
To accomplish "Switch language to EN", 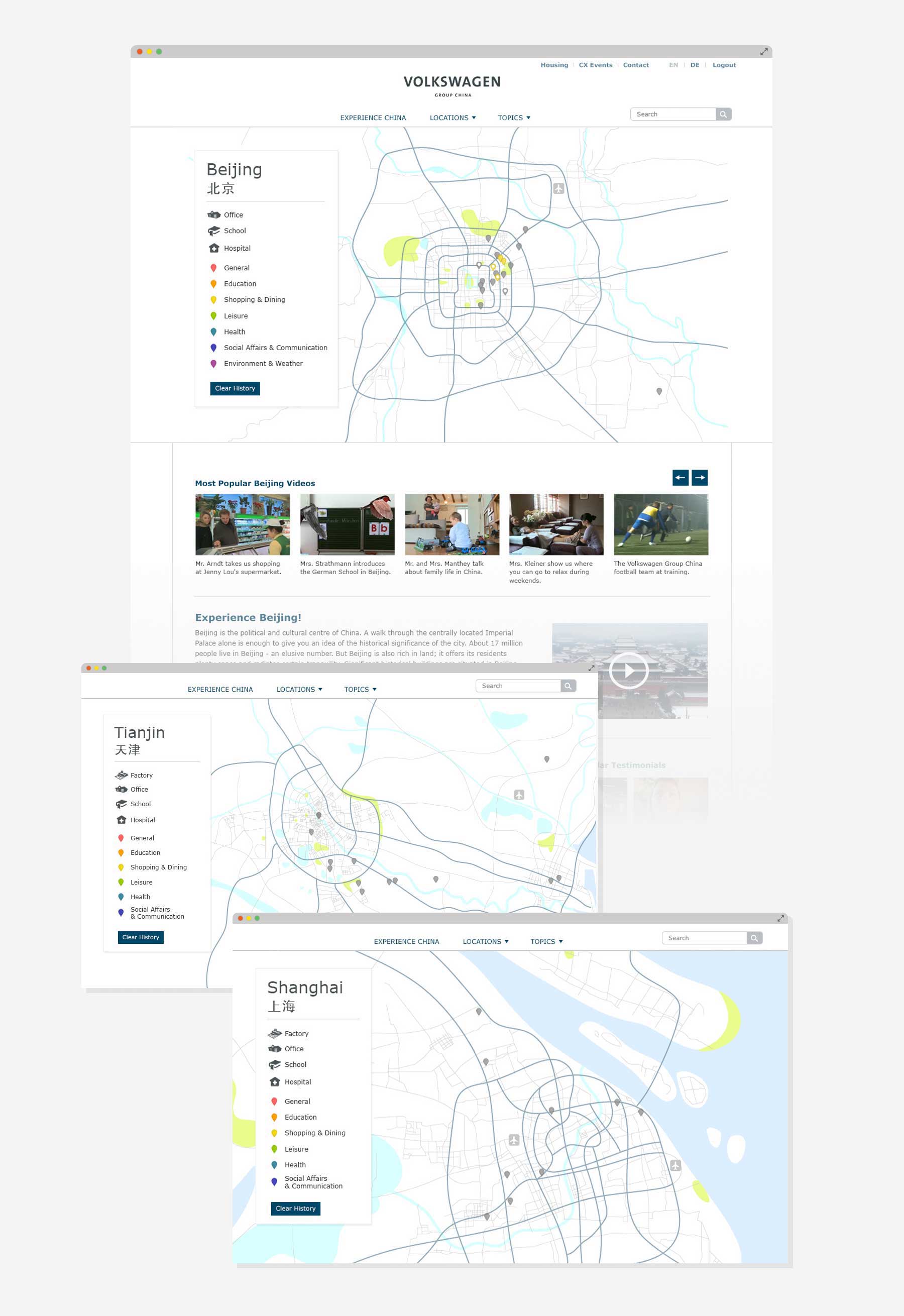I will click(x=673, y=65).
